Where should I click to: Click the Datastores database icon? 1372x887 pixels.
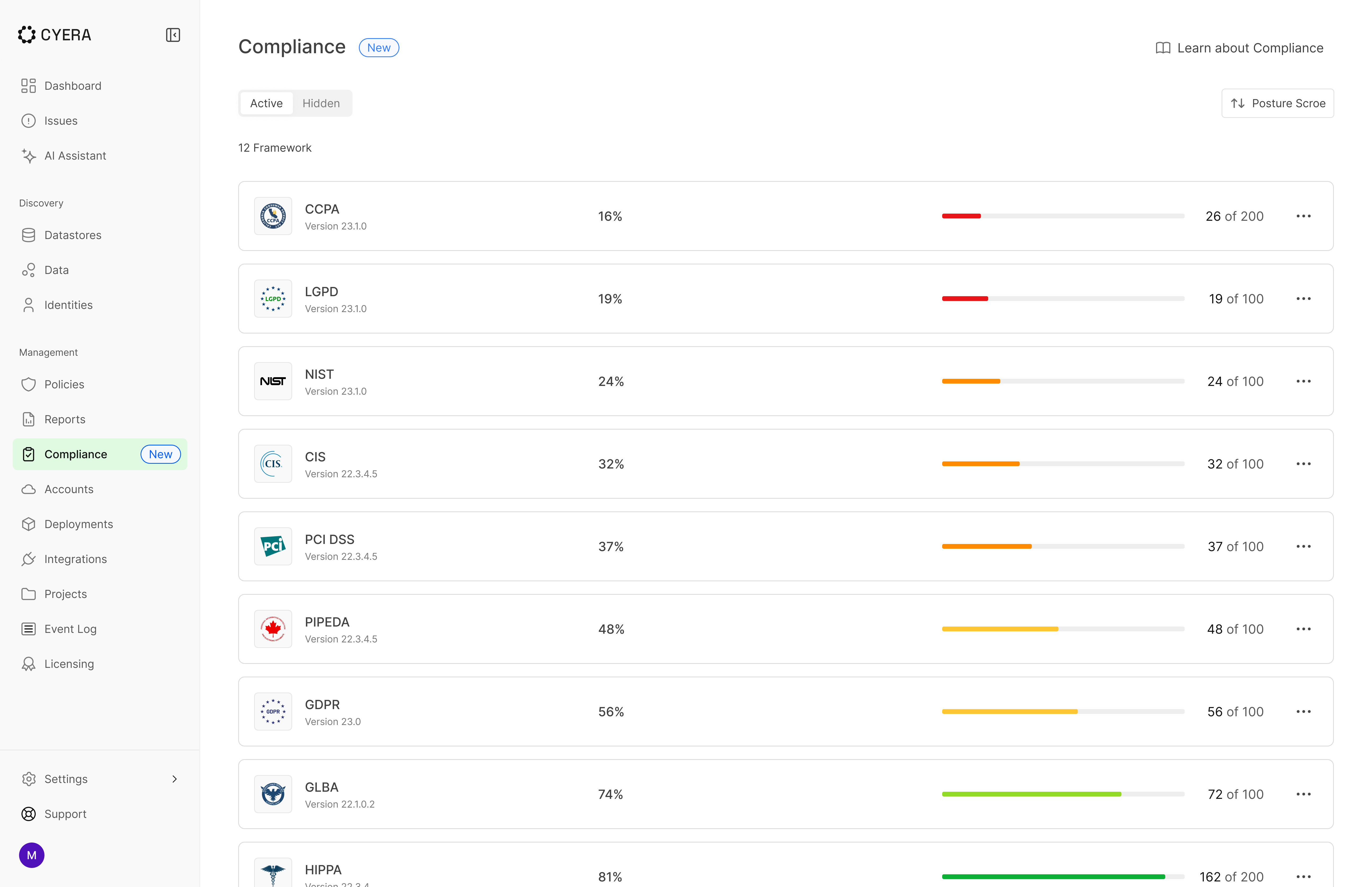click(x=29, y=235)
